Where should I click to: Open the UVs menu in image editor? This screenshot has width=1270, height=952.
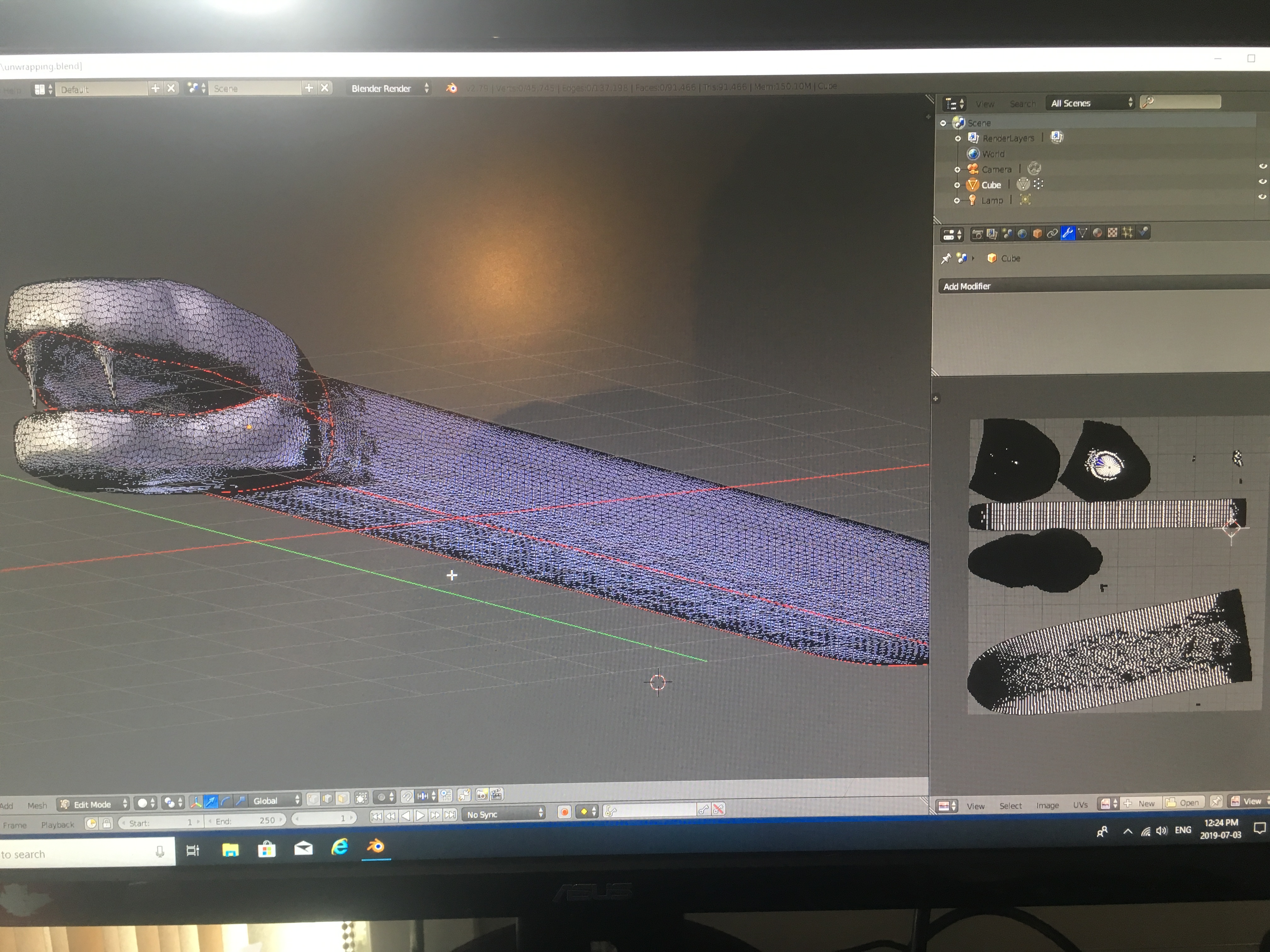[1080, 805]
